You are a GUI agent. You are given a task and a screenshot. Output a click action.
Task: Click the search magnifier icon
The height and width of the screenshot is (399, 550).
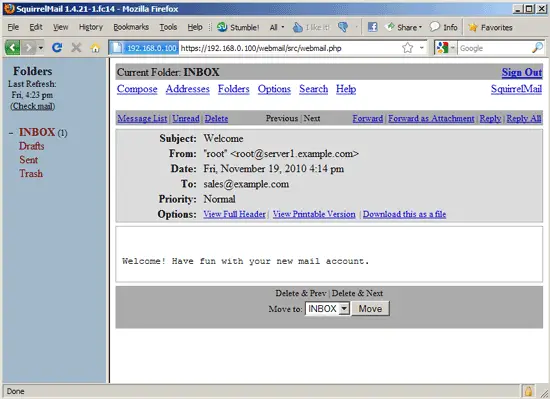pos(537,48)
